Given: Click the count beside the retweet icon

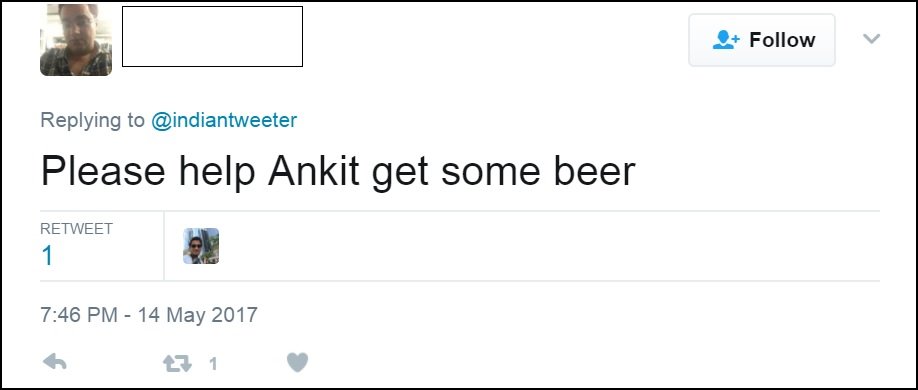Looking at the screenshot, I should coord(213,364).
